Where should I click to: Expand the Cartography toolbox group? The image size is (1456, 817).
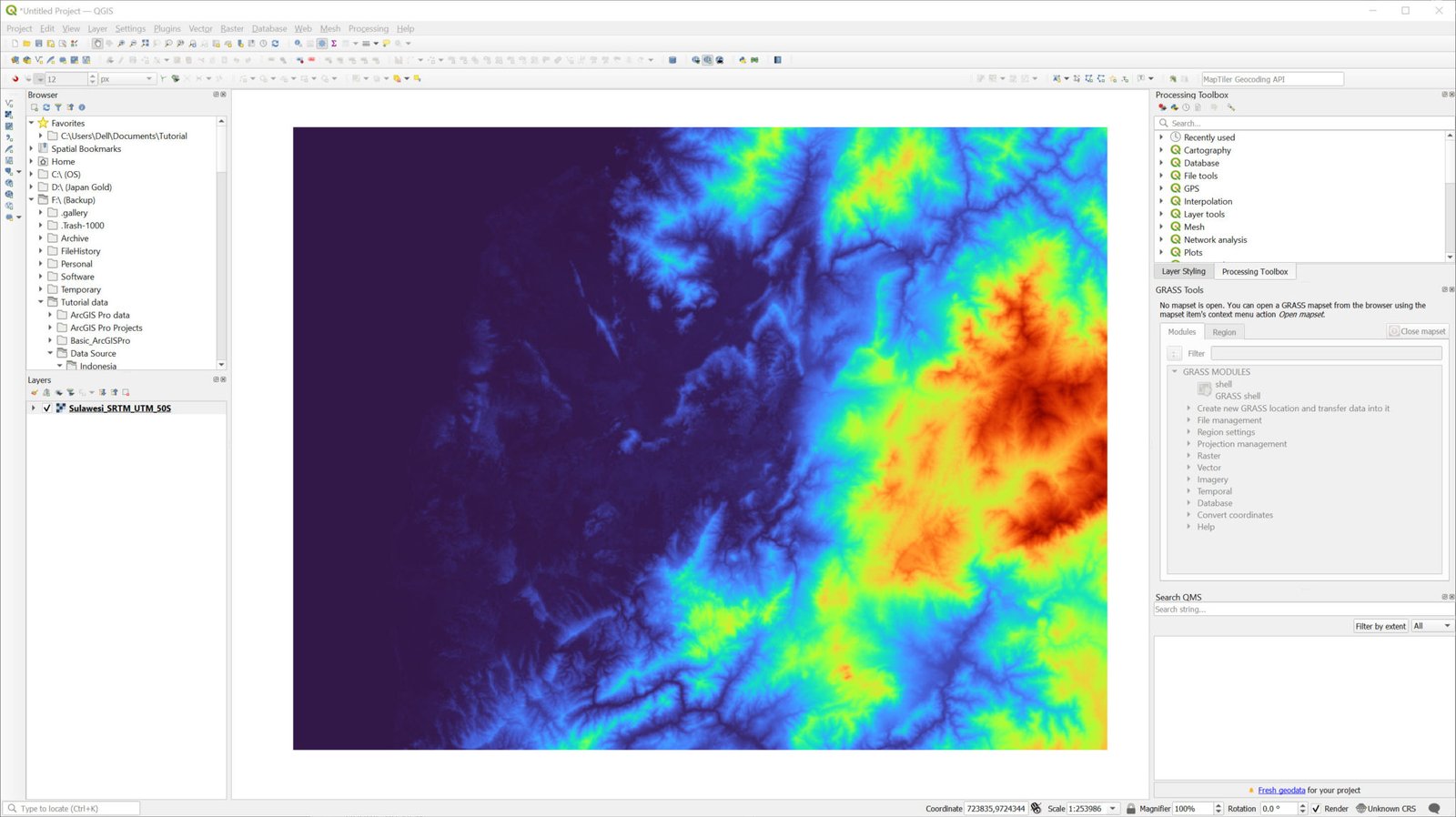(1161, 150)
